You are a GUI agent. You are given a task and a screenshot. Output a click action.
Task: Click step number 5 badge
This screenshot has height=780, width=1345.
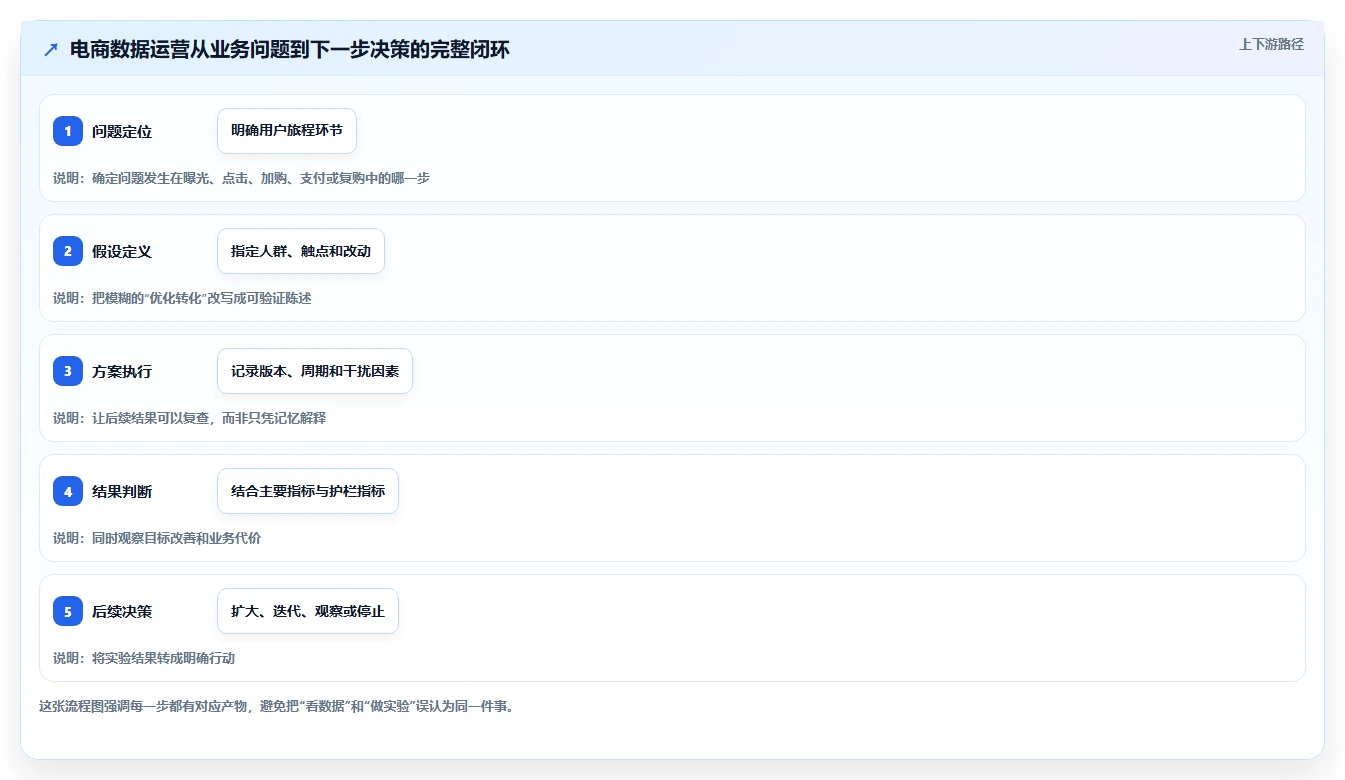coord(68,611)
